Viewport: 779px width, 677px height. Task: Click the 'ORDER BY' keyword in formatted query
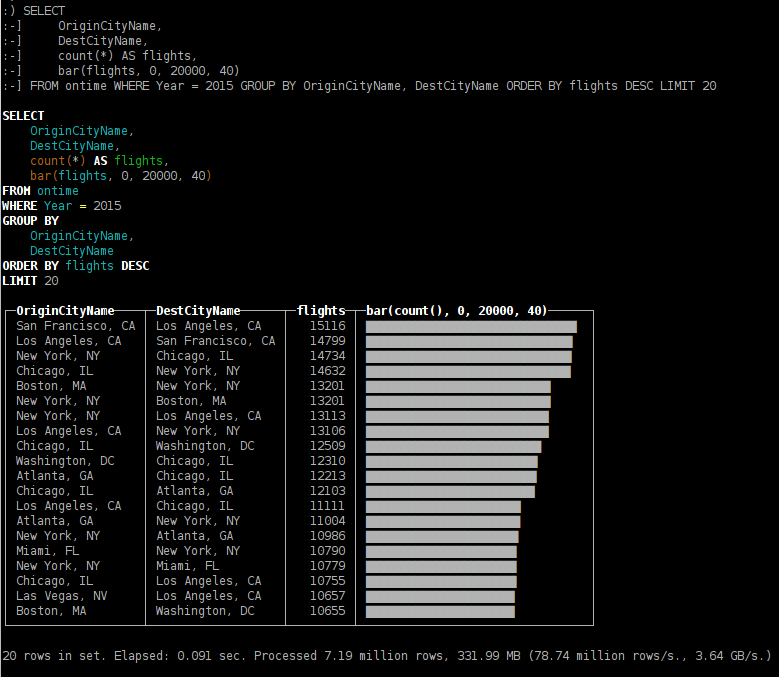[30, 266]
